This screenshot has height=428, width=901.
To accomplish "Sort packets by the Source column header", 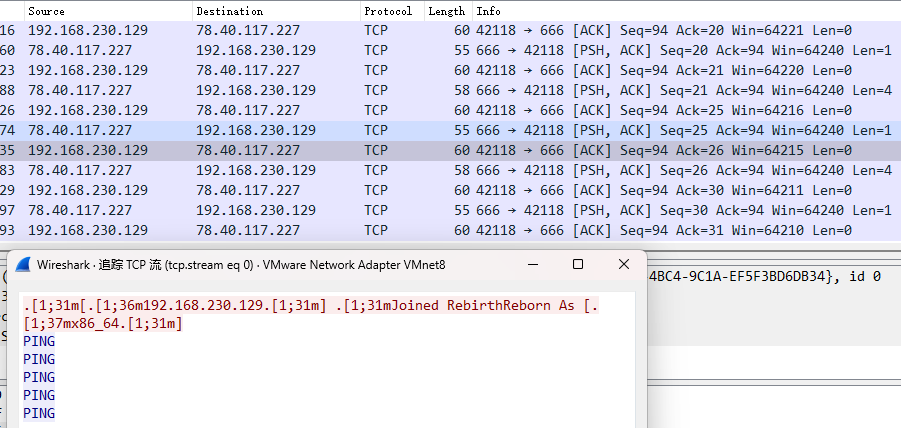I will [x=46, y=11].
